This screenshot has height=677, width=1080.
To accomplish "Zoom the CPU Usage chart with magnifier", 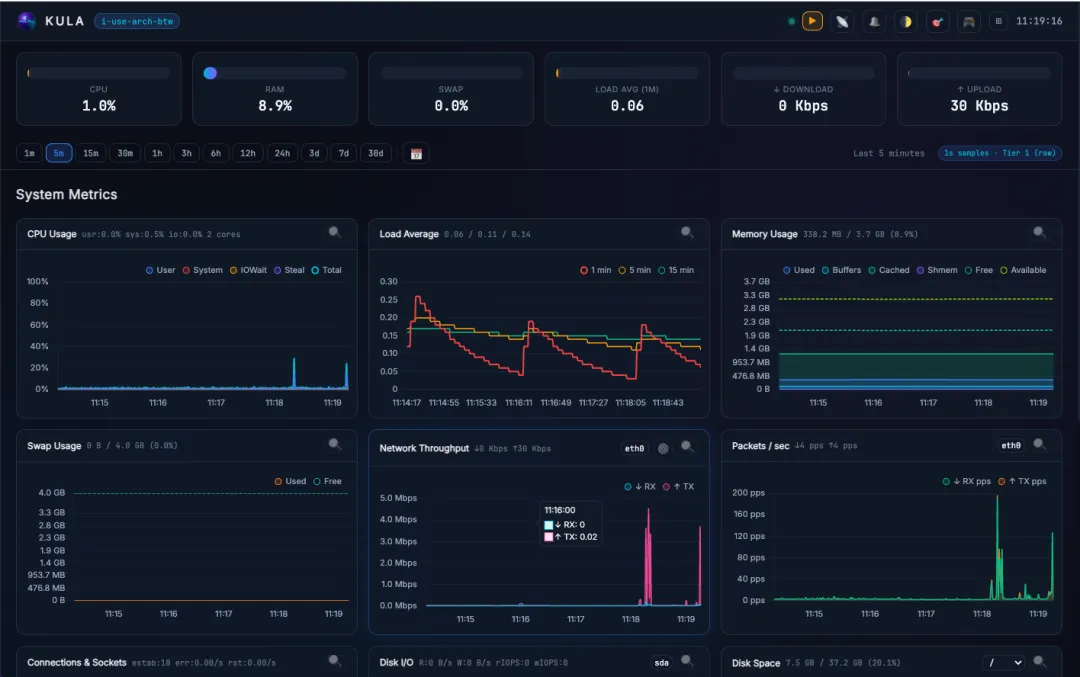I will (335, 233).
